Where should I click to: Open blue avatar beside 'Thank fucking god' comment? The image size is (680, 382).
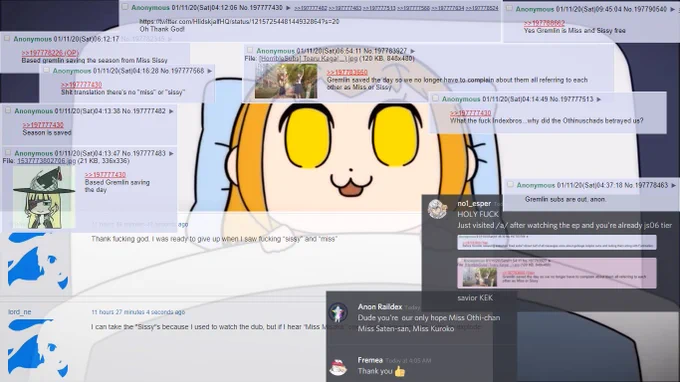click(x=38, y=262)
